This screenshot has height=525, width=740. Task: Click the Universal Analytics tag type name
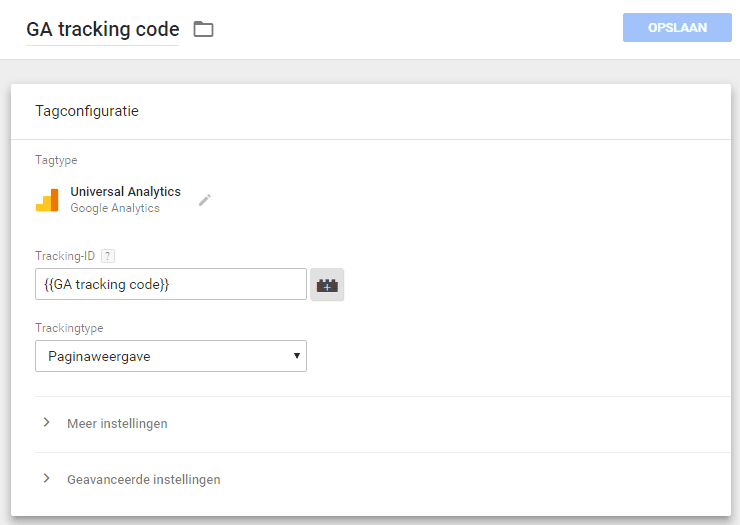pos(126,191)
